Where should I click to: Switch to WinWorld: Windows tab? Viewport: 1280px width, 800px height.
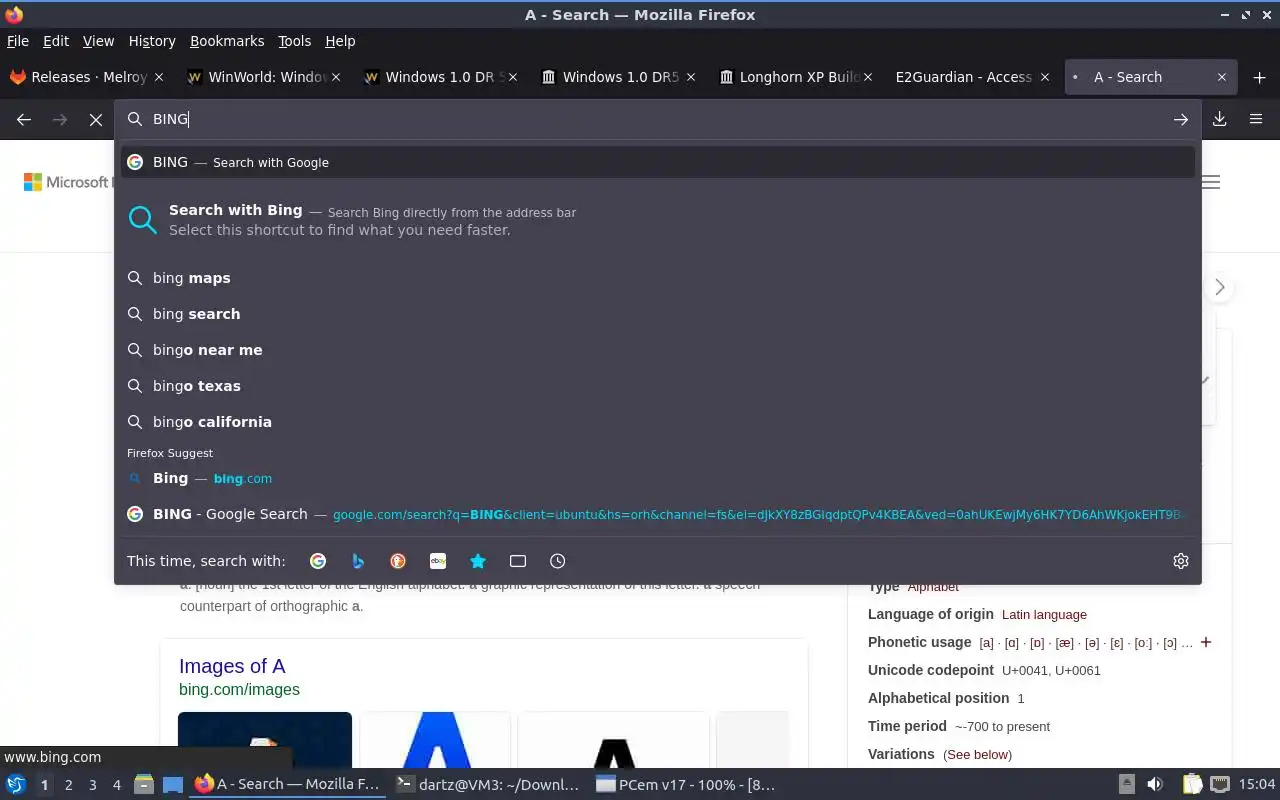[x=264, y=77]
